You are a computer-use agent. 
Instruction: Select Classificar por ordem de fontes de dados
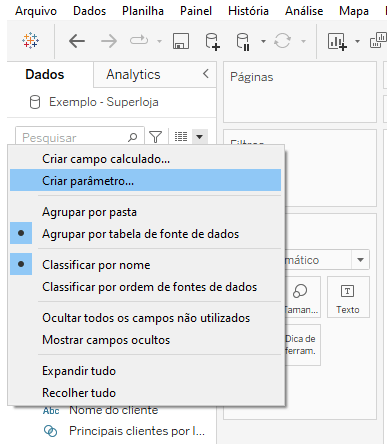pos(145,287)
